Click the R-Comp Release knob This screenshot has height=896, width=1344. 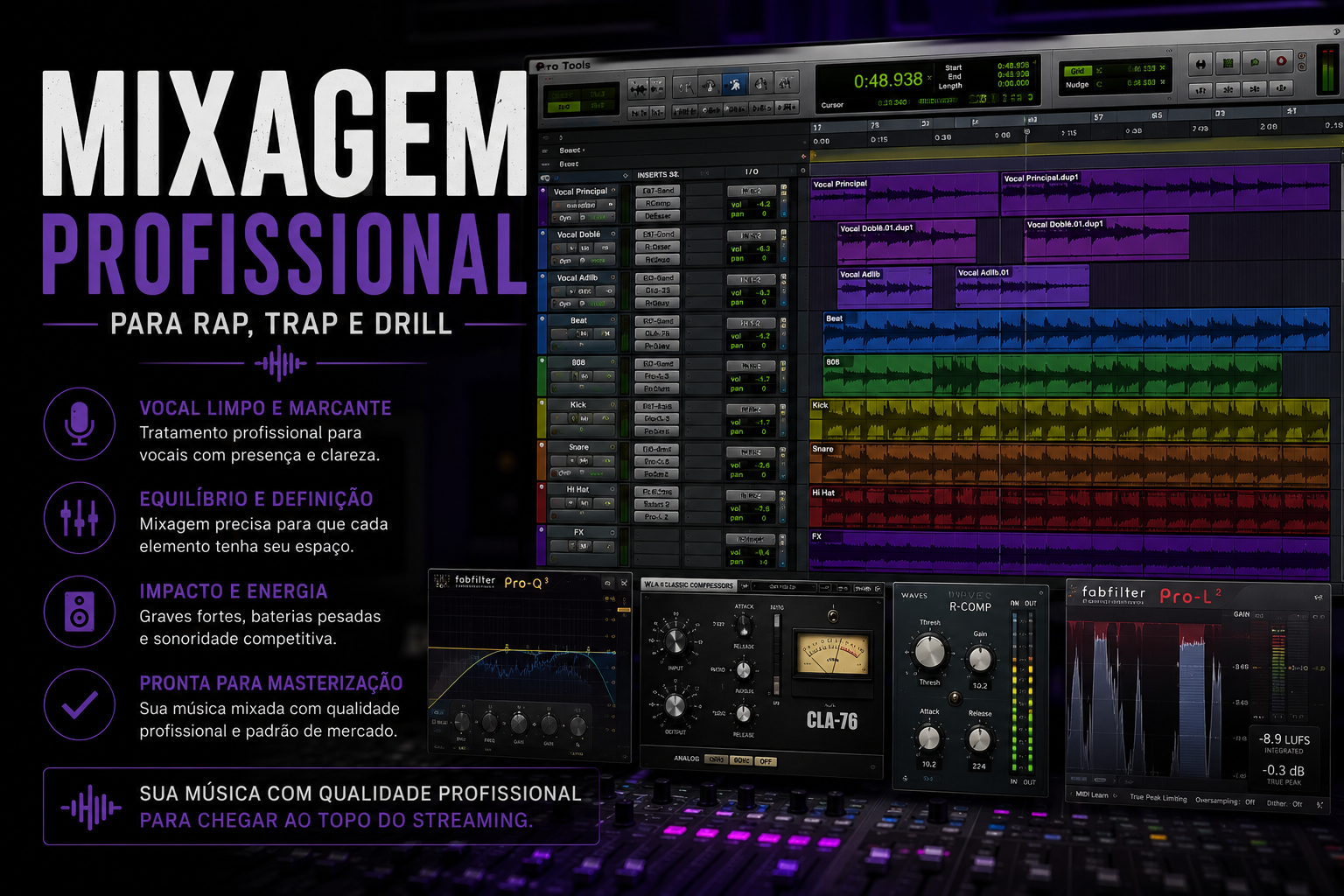click(979, 739)
